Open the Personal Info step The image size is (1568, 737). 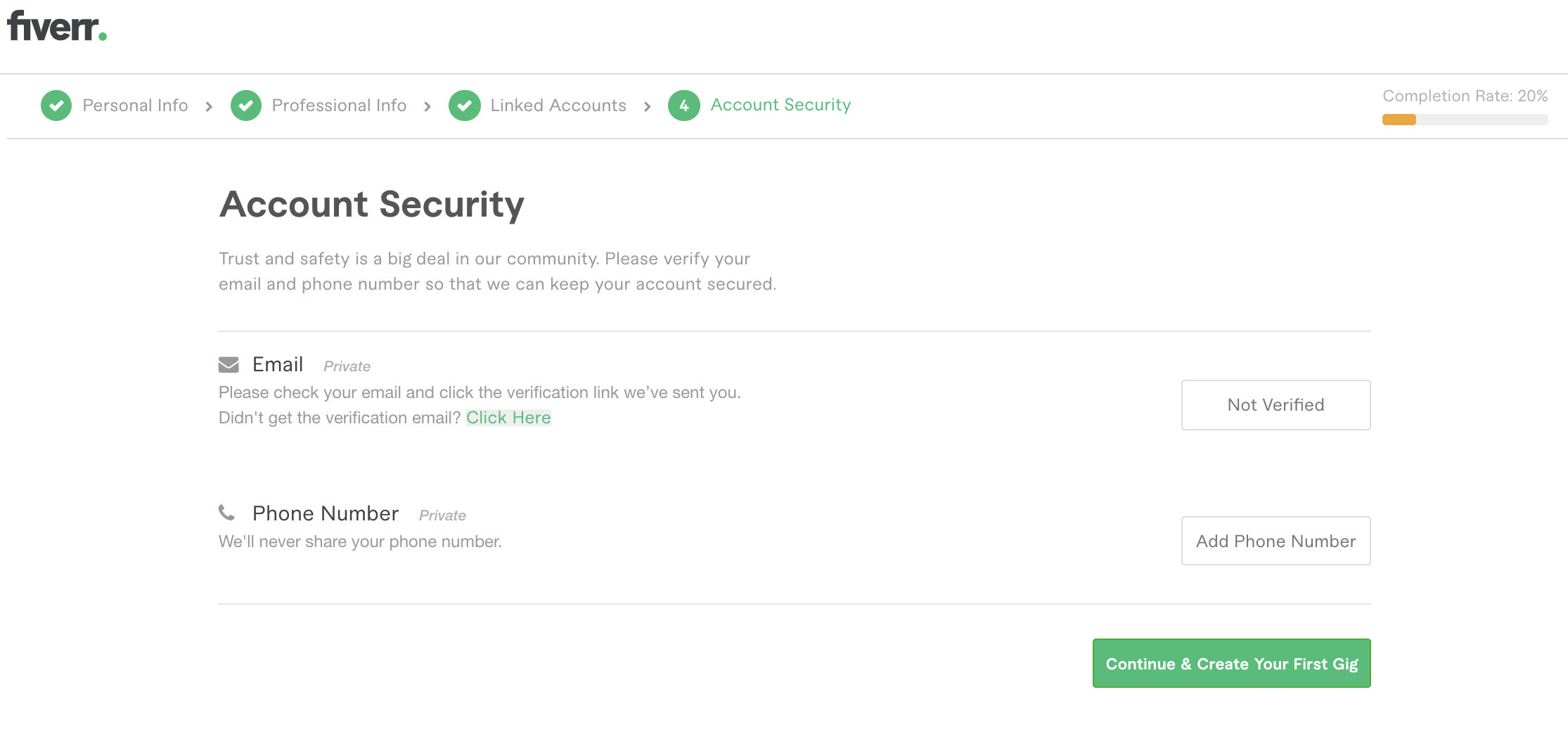point(135,105)
